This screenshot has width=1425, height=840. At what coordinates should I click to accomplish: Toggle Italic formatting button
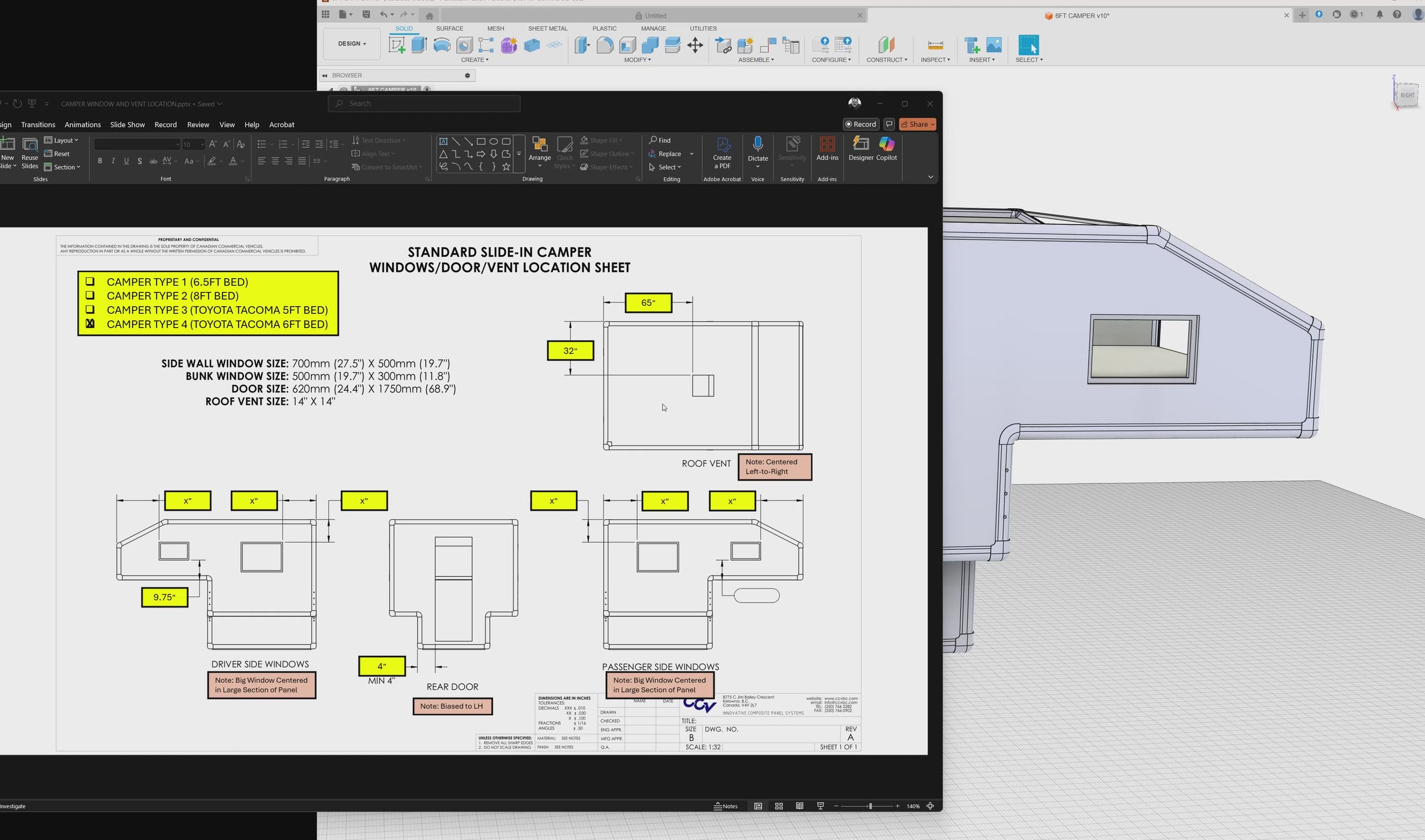[x=113, y=161]
